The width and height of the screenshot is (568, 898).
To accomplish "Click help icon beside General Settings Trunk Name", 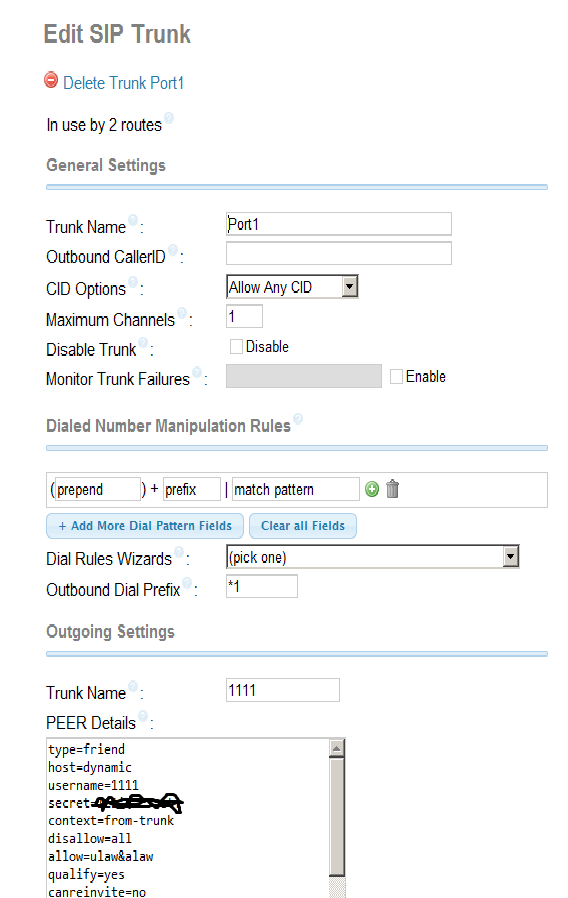I will (133, 220).
